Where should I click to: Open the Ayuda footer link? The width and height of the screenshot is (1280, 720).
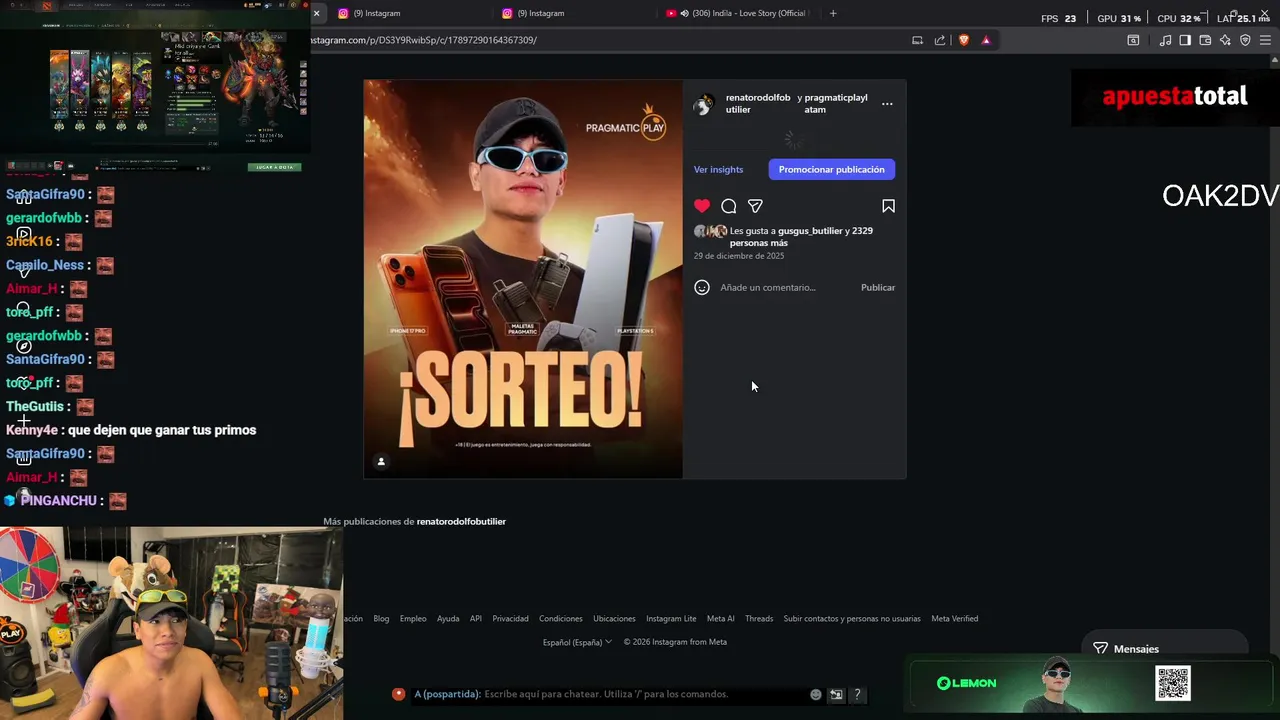[x=448, y=618]
